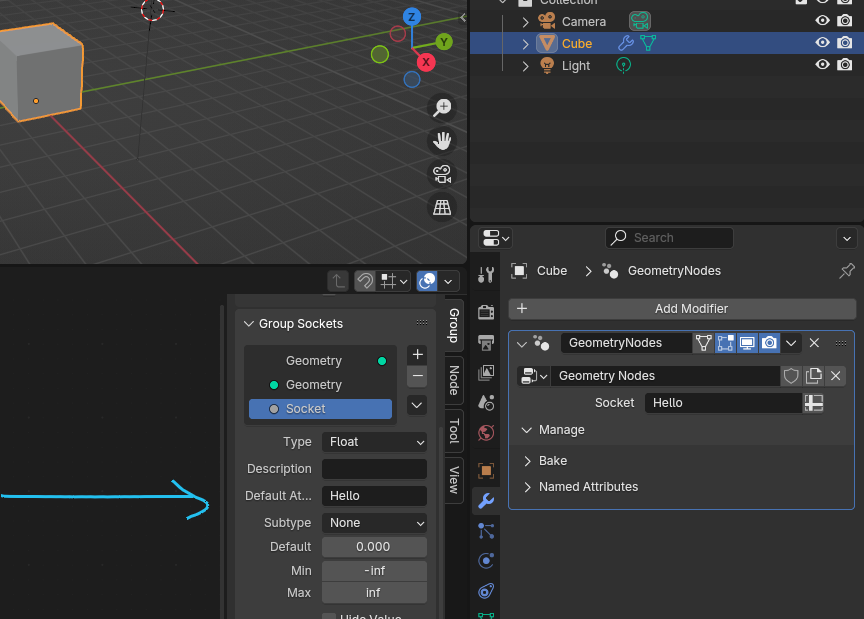Duplicate the Geometry Nodes node group
864x619 pixels.
pos(814,376)
